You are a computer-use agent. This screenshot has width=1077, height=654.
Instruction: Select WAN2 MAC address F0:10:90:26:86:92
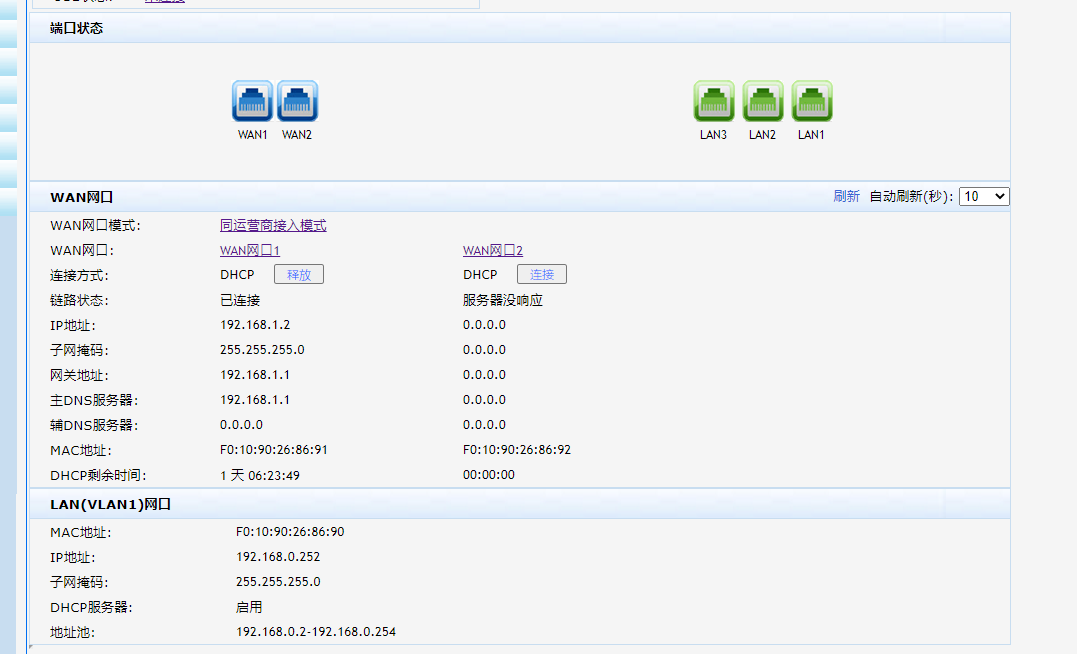tap(517, 450)
